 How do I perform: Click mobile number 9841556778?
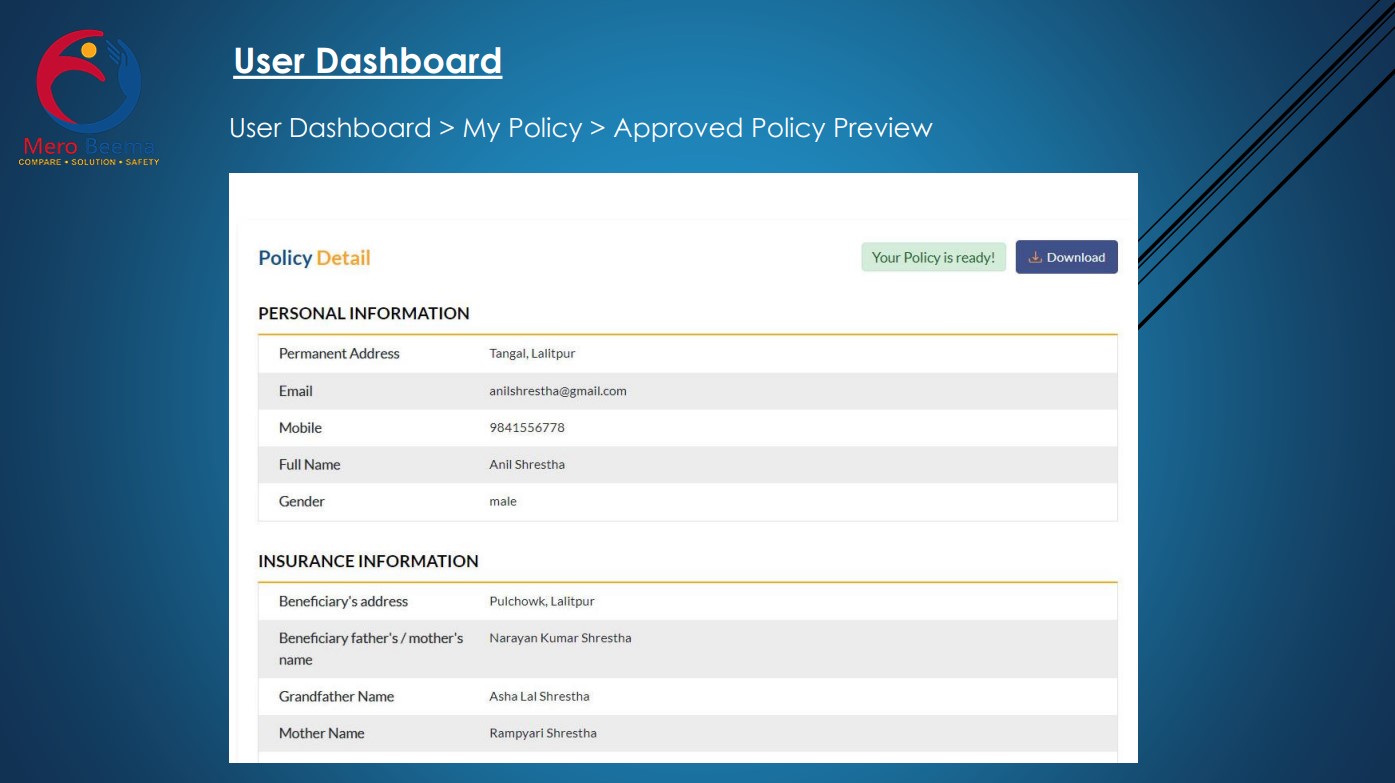point(526,428)
